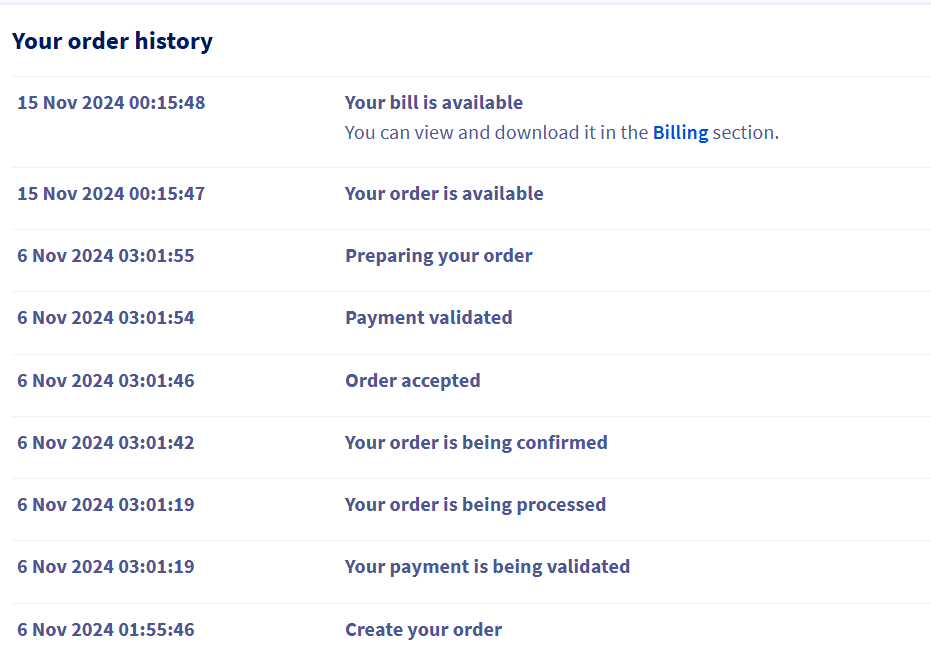Select the 'Order accepted' entry

tap(413, 381)
